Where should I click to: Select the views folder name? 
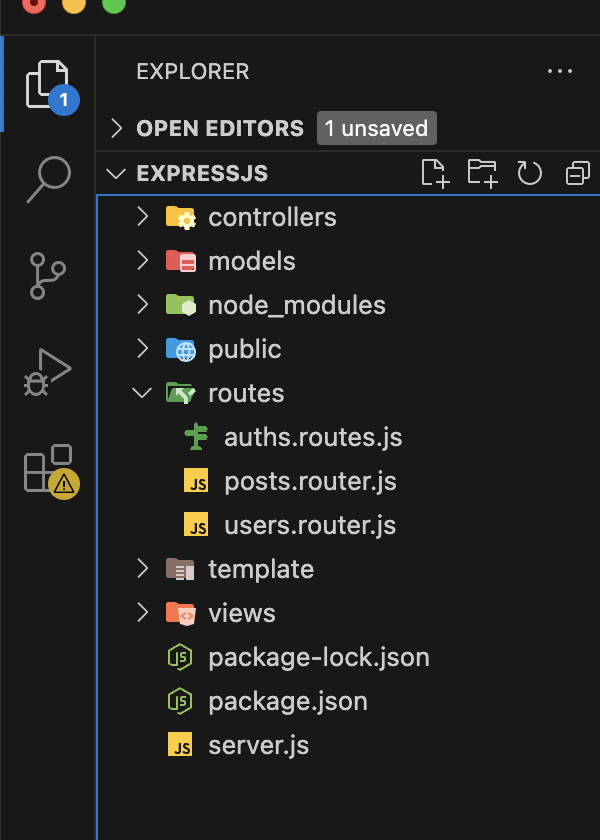pyautogui.click(x=242, y=613)
